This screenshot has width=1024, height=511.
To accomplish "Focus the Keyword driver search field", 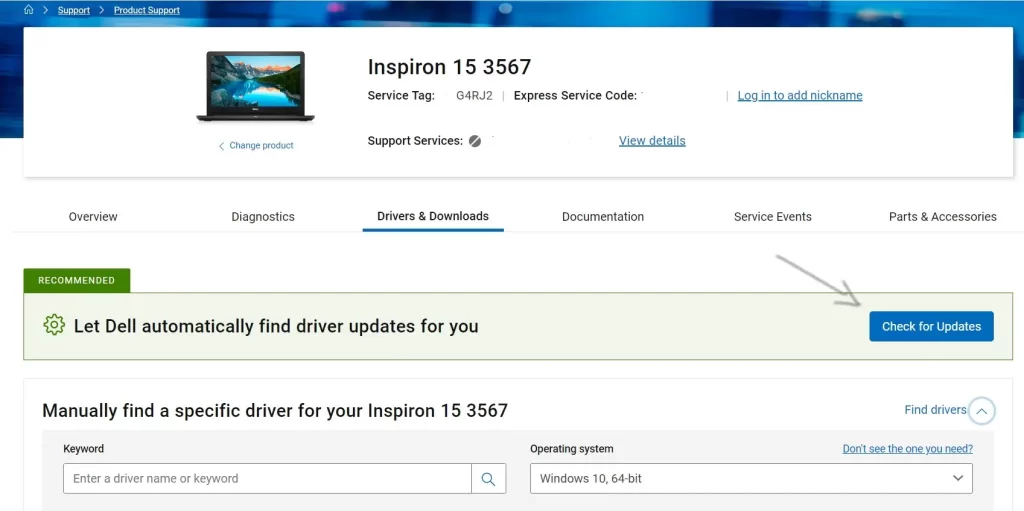I will point(267,479).
